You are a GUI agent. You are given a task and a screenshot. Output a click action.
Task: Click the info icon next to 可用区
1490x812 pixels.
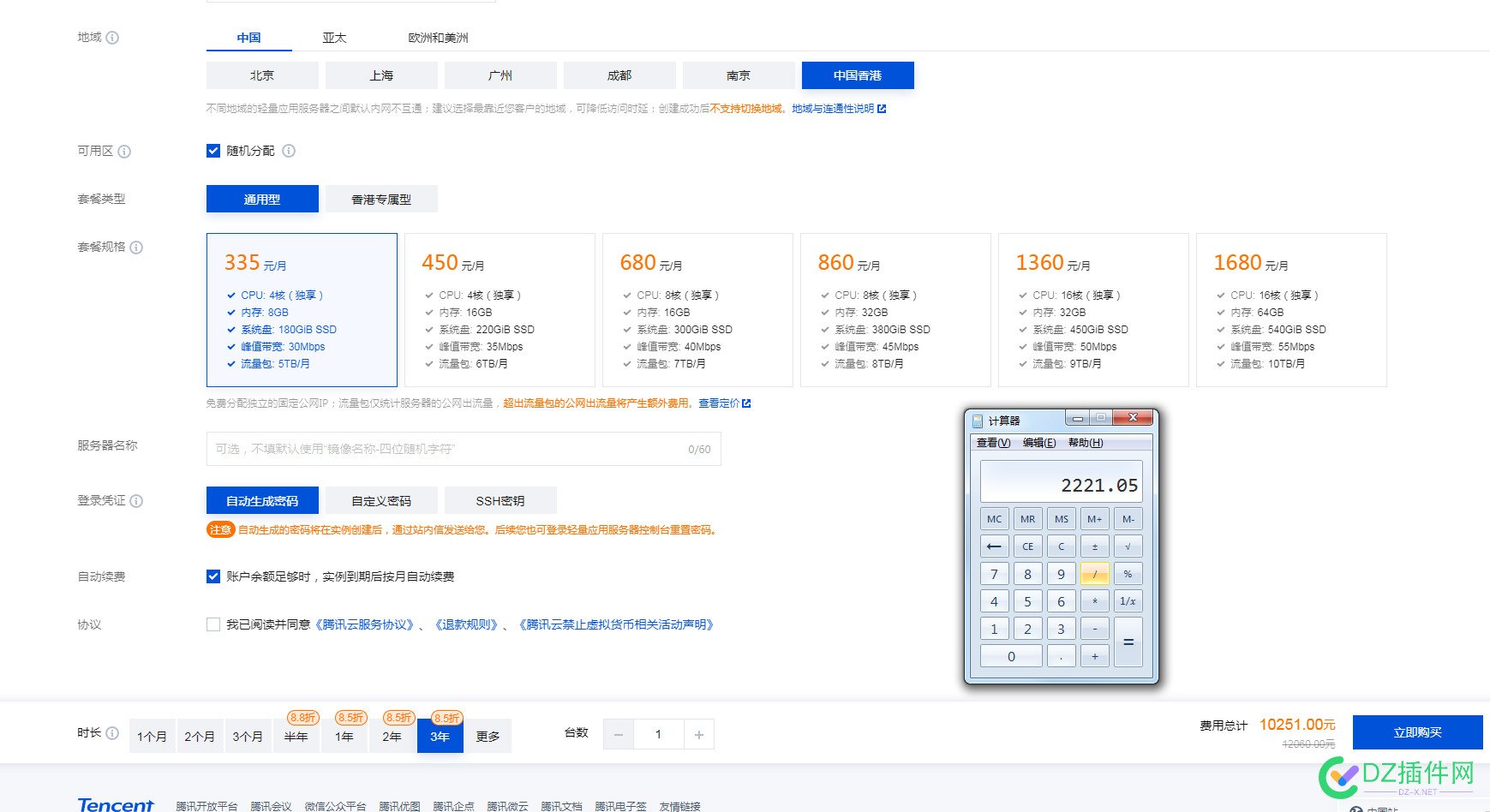124,152
